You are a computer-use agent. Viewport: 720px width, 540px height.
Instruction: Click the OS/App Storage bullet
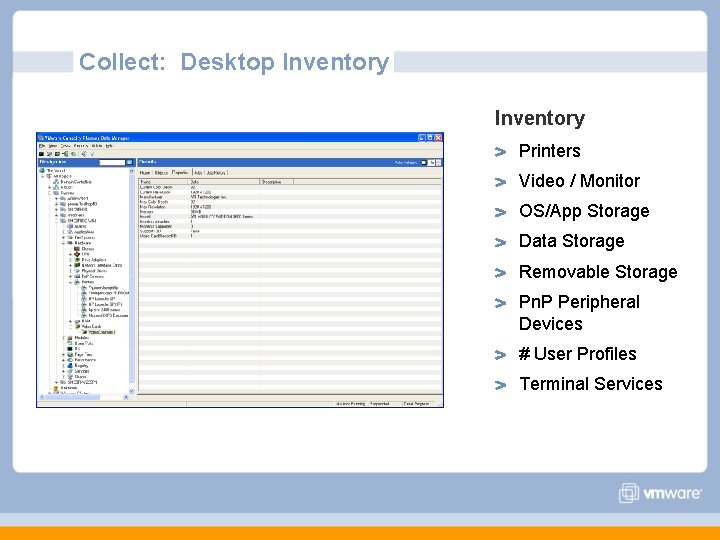tap(584, 211)
